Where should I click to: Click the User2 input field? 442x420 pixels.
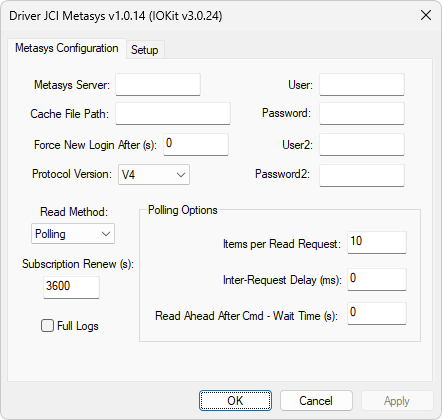click(x=362, y=144)
